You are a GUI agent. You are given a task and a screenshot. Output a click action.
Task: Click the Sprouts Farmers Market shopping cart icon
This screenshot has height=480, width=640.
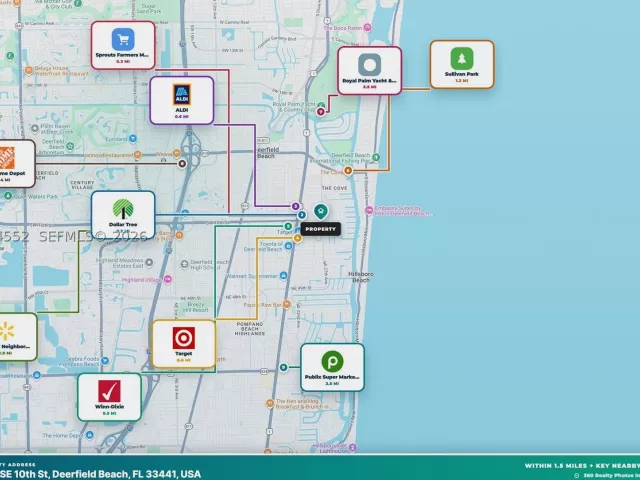123,40
